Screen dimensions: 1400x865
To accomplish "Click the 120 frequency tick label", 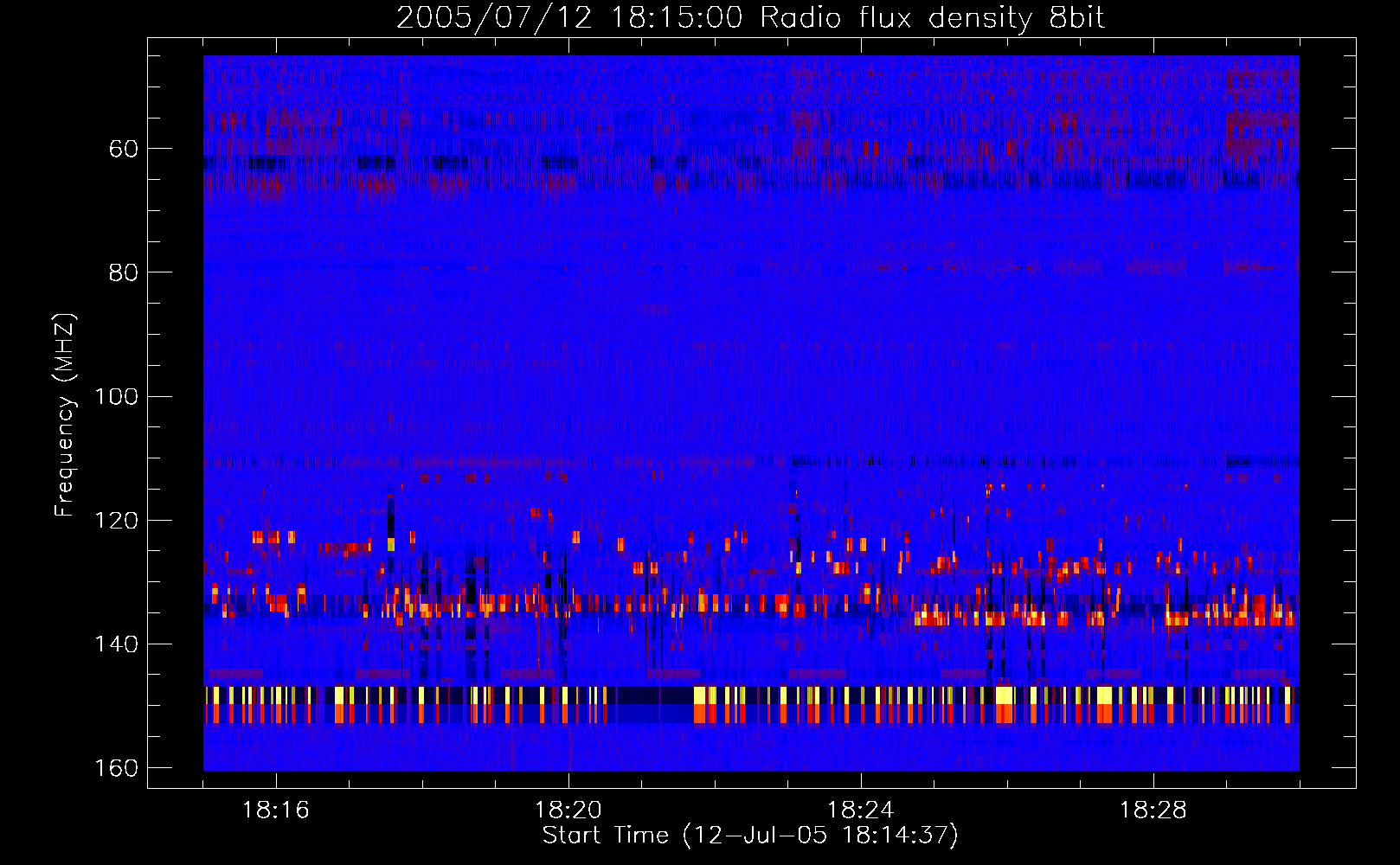I will point(116,520).
